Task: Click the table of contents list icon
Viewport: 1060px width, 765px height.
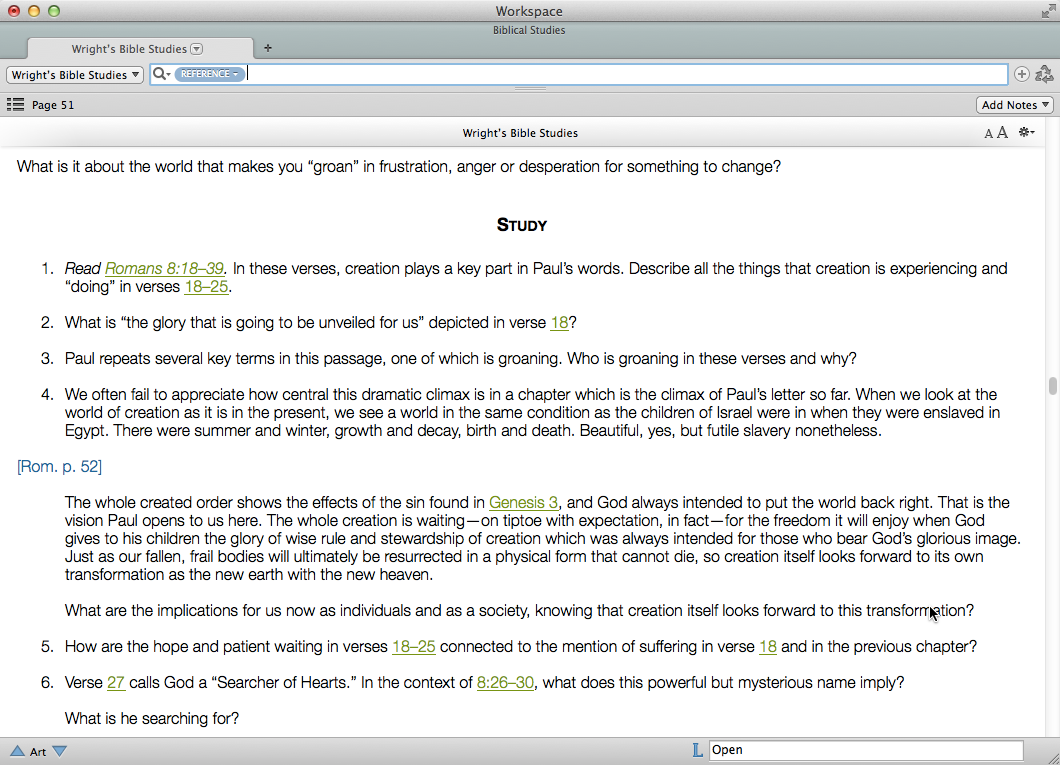Action: tap(15, 105)
